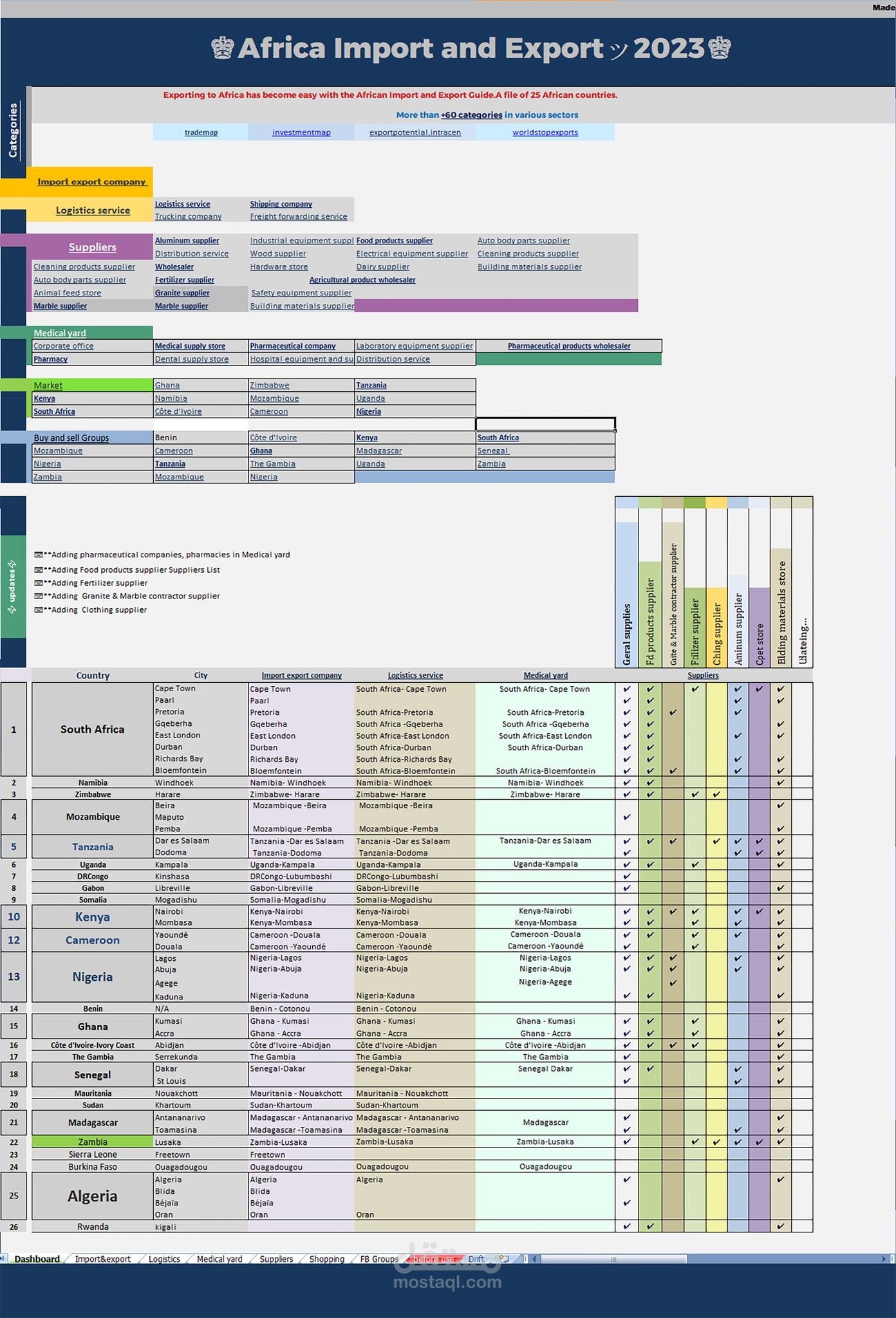Open the Dental supply store link
The width and height of the screenshot is (896, 1318).
[192, 359]
